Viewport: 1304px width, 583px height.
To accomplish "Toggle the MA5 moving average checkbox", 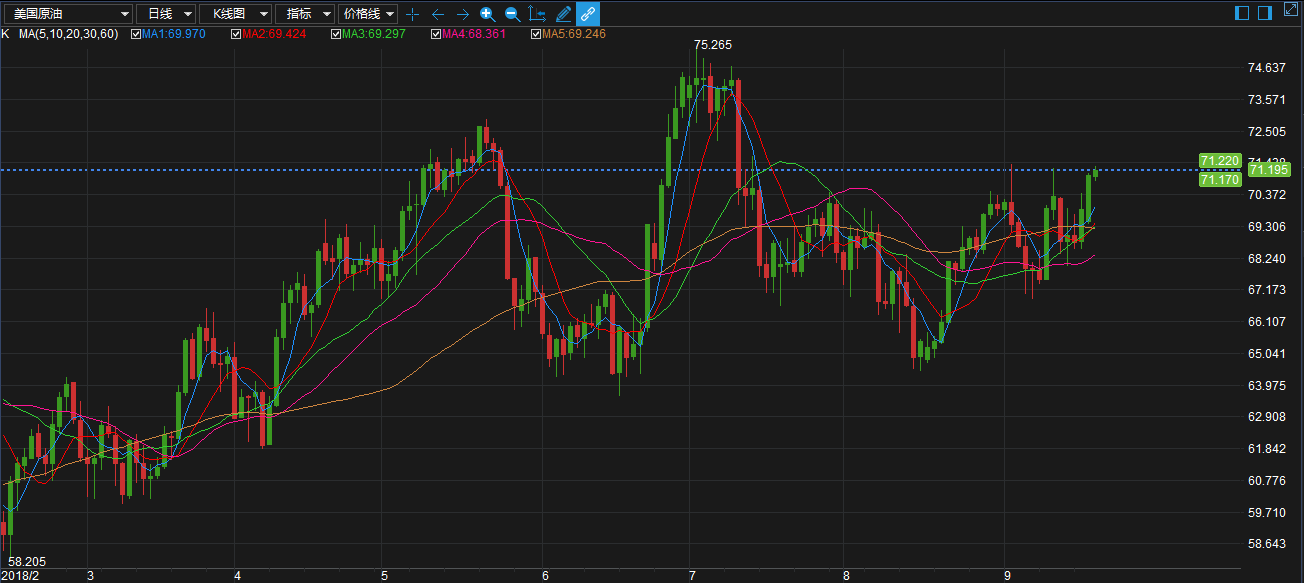I will 536,34.
